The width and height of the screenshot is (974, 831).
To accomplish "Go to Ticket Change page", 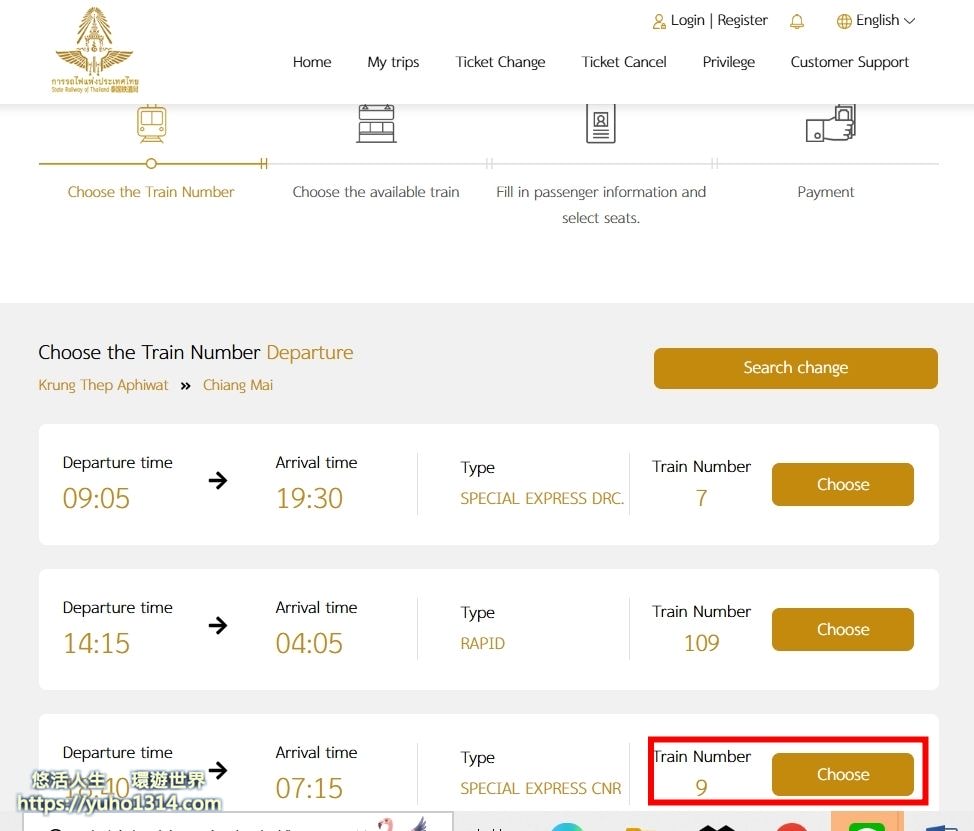I will tap(500, 62).
